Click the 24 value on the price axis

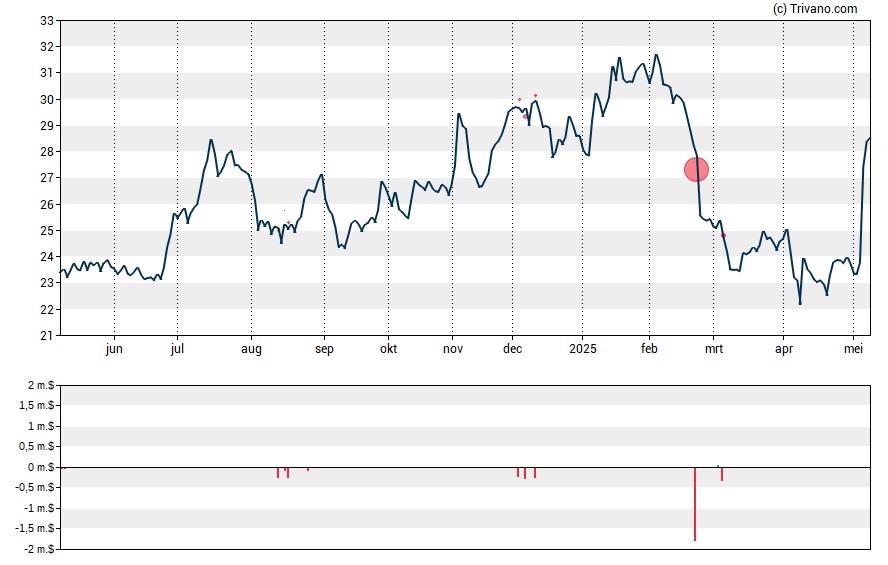click(x=47, y=257)
